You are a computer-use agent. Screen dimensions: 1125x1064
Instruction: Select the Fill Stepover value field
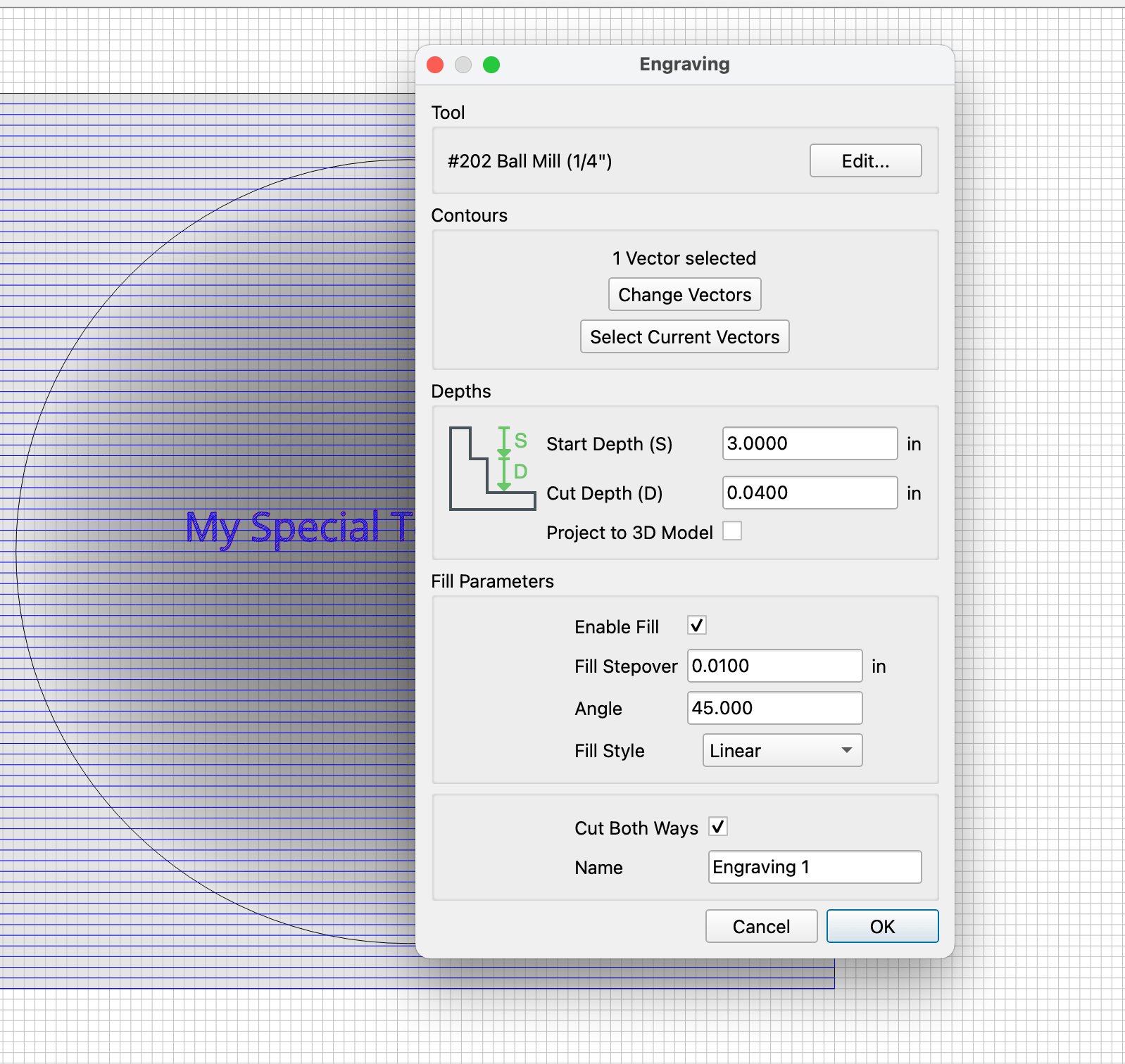pyautogui.click(x=774, y=666)
